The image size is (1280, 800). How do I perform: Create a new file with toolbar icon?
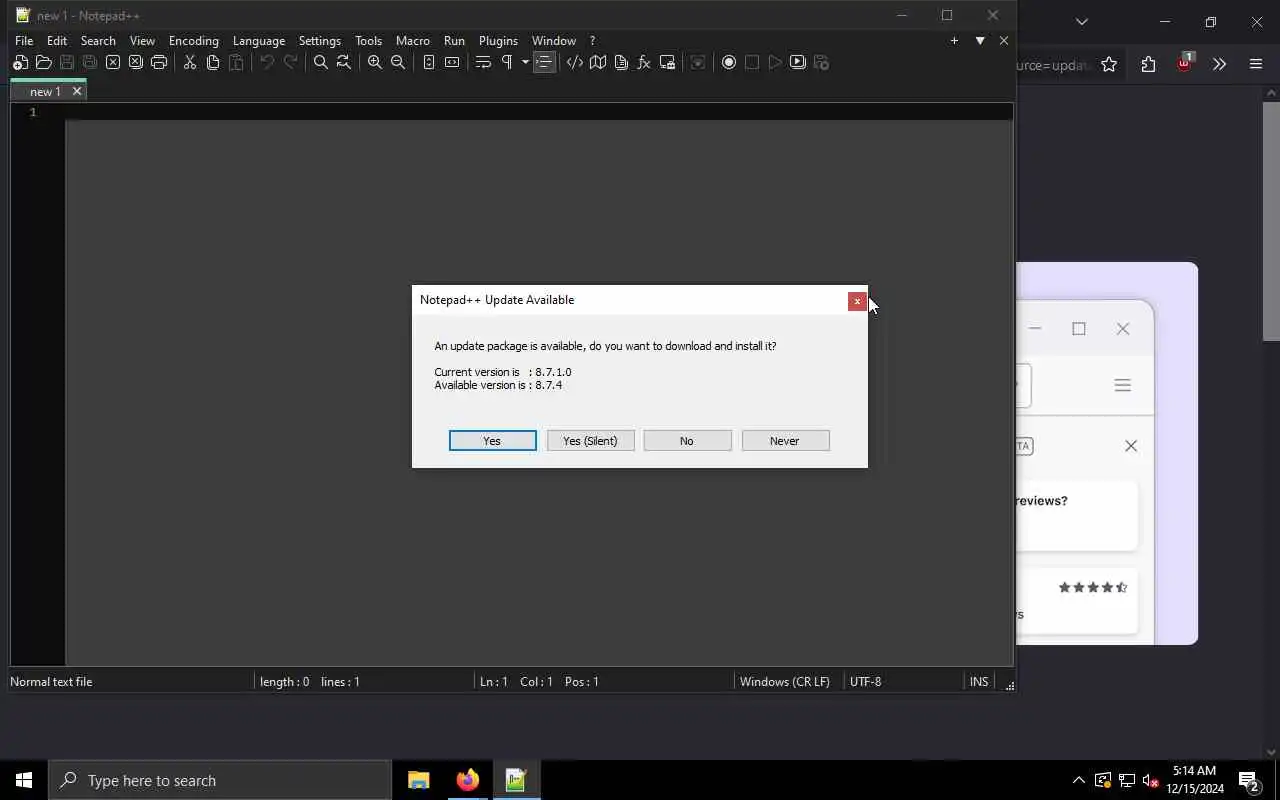click(x=20, y=62)
